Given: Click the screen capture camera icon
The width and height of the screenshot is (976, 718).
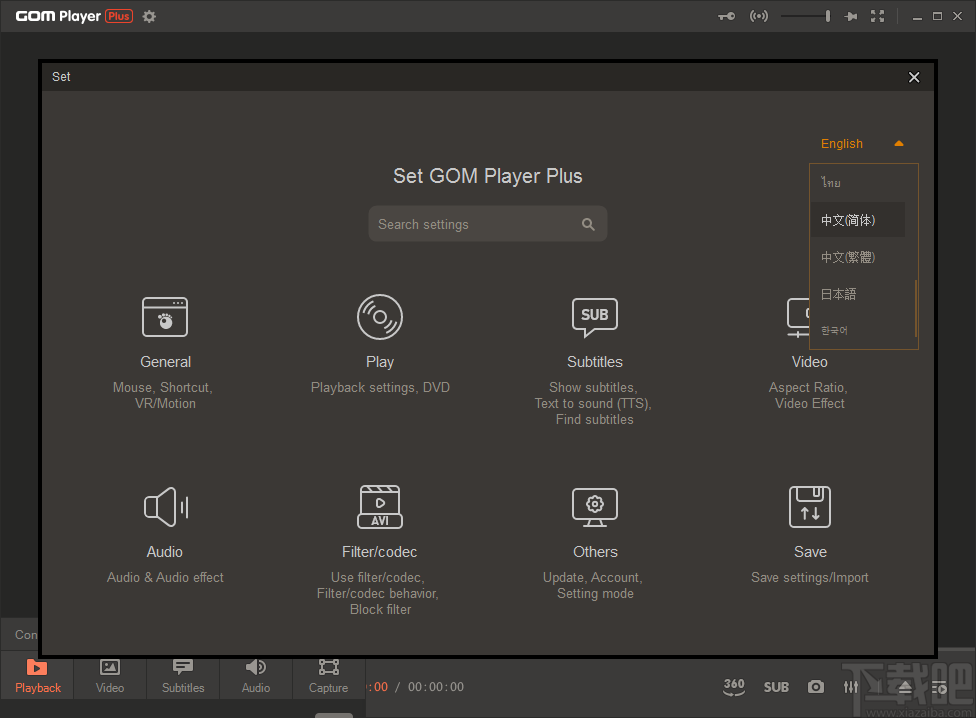Looking at the screenshot, I should pyautogui.click(x=815, y=687).
